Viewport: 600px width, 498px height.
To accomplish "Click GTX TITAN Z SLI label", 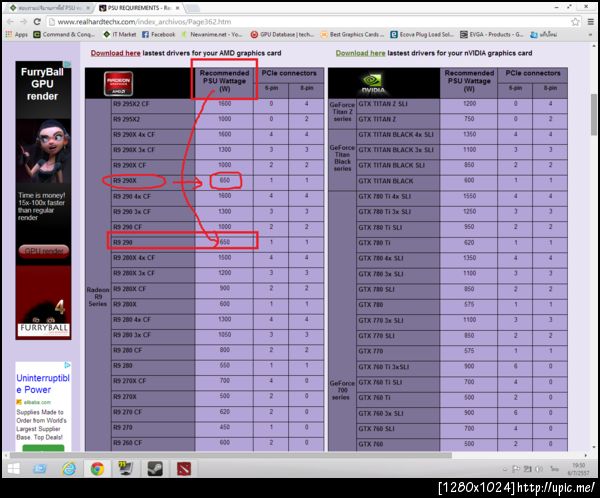I will pos(383,104).
